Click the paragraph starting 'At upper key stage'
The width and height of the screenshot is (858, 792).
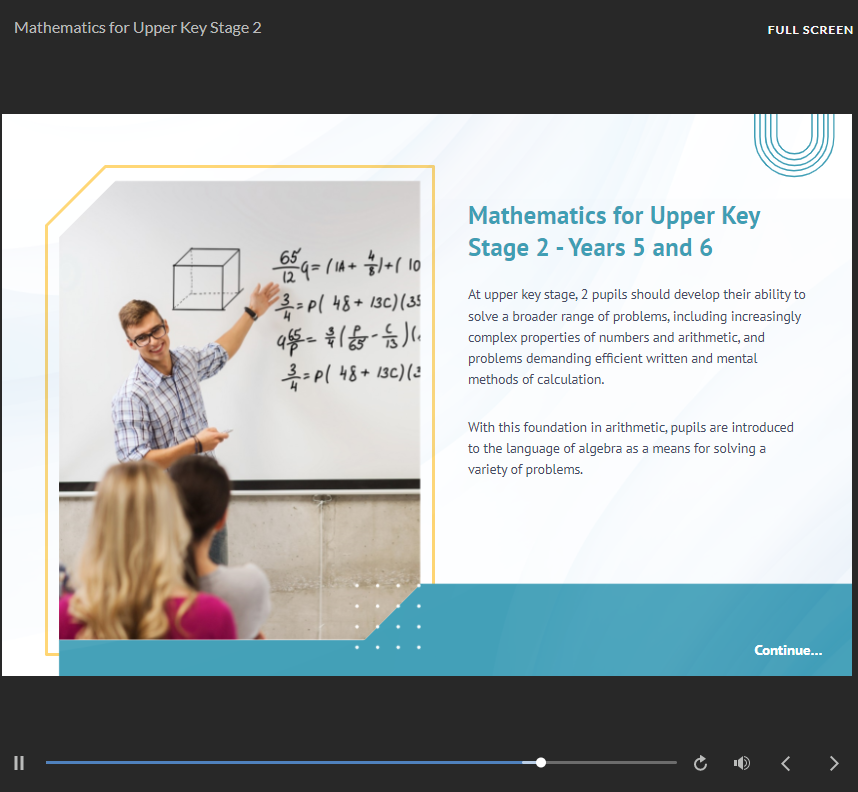(636, 337)
